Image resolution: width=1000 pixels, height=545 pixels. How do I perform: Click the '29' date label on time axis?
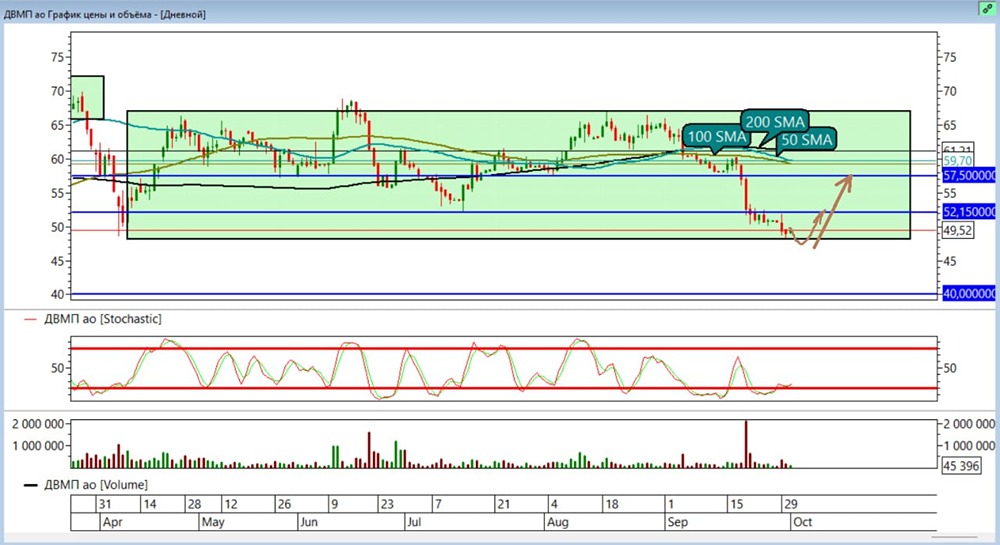click(x=791, y=504)
